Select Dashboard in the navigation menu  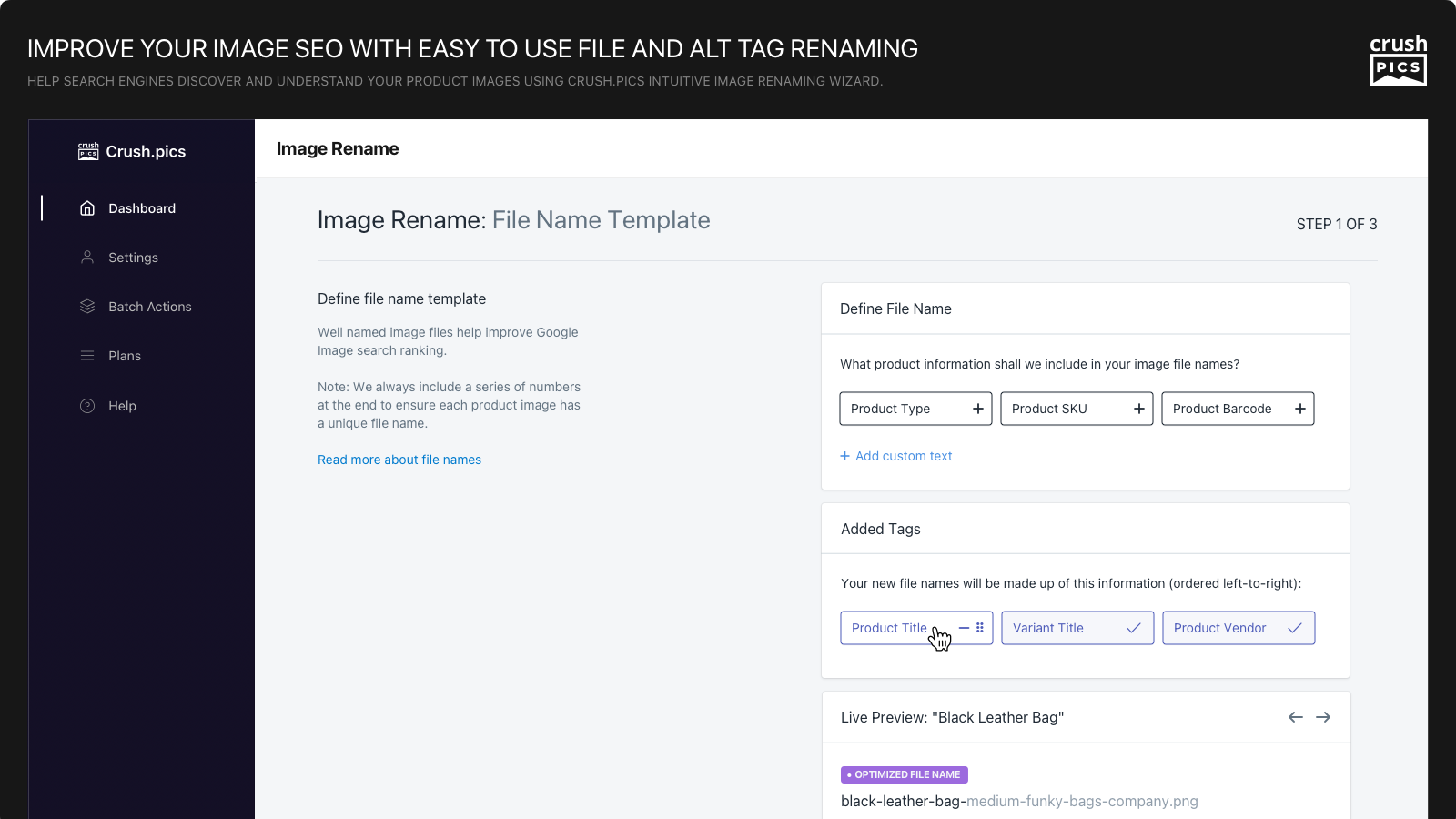point(142,208)
